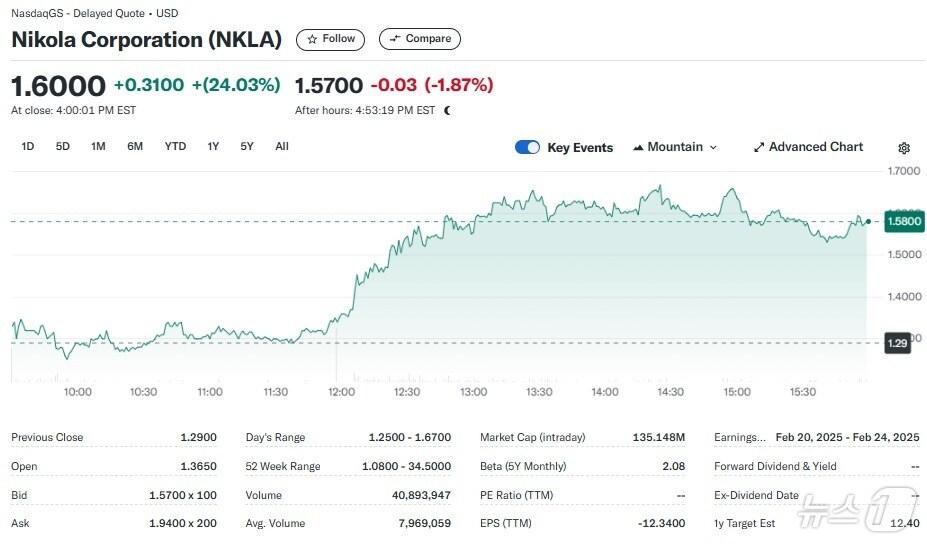
Task: Select the 5Y time range
Action: point(247,146)
